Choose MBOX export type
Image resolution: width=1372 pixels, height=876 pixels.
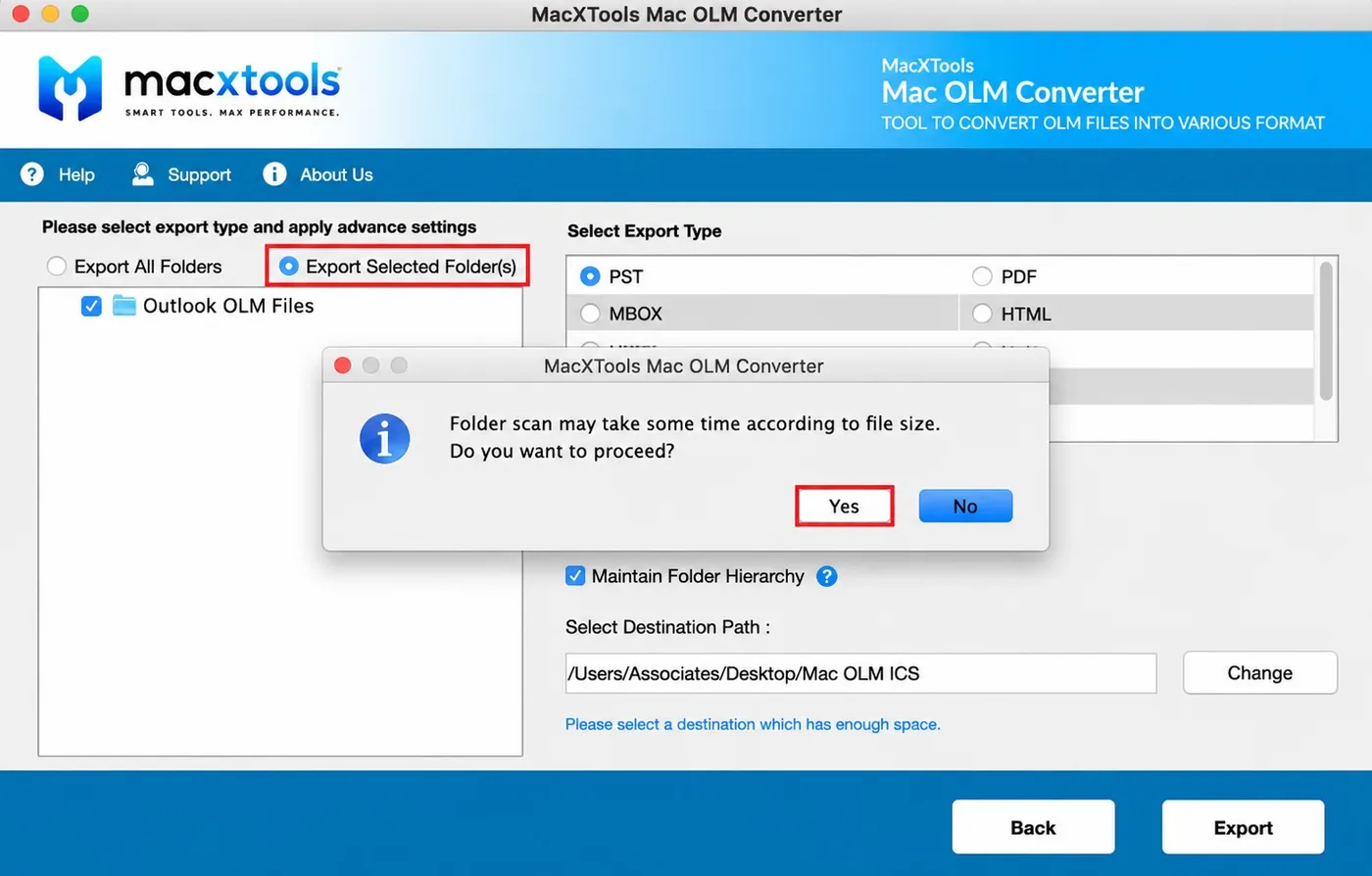(590, 314)
